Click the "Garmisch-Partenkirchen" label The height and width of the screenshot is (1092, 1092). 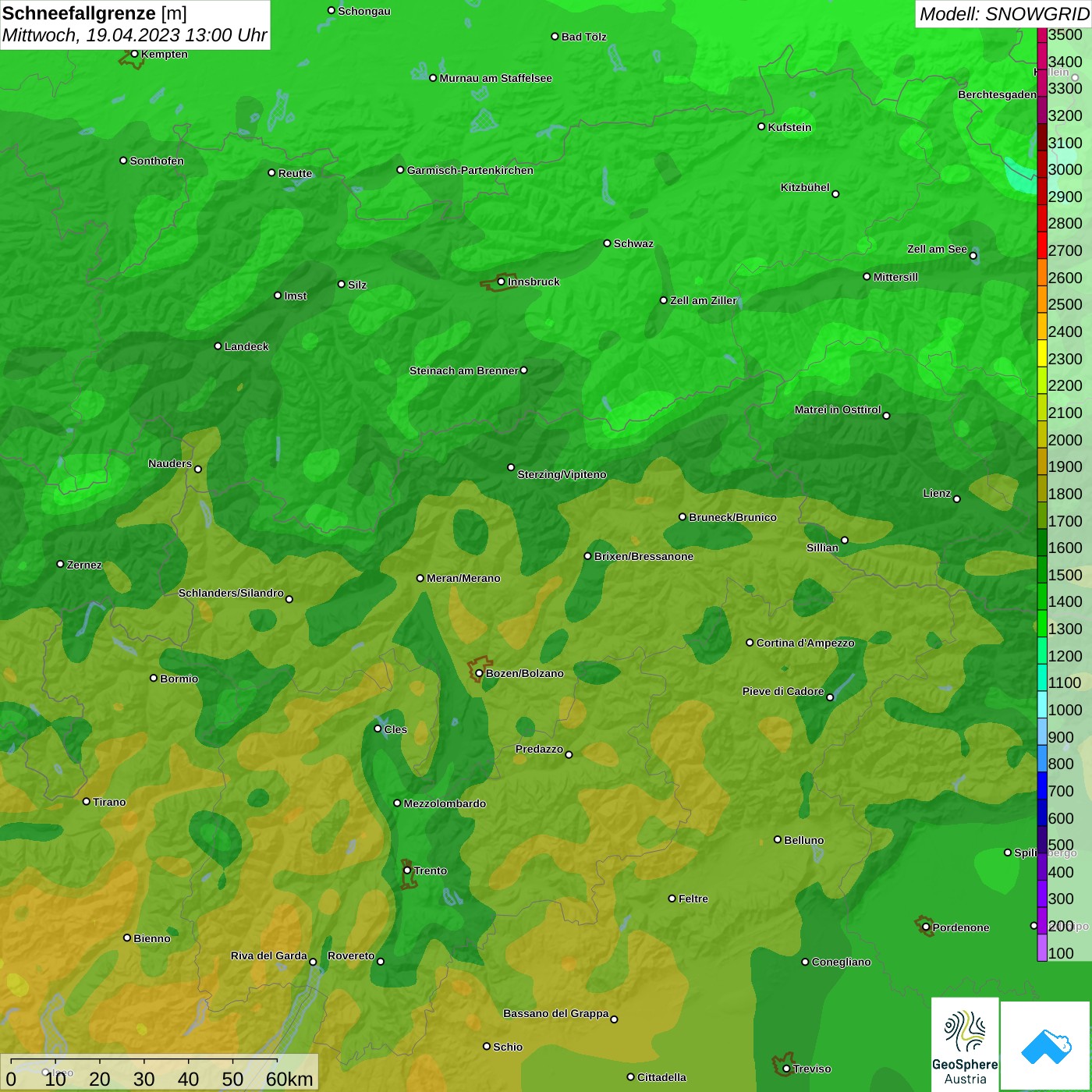pos(470,170)
